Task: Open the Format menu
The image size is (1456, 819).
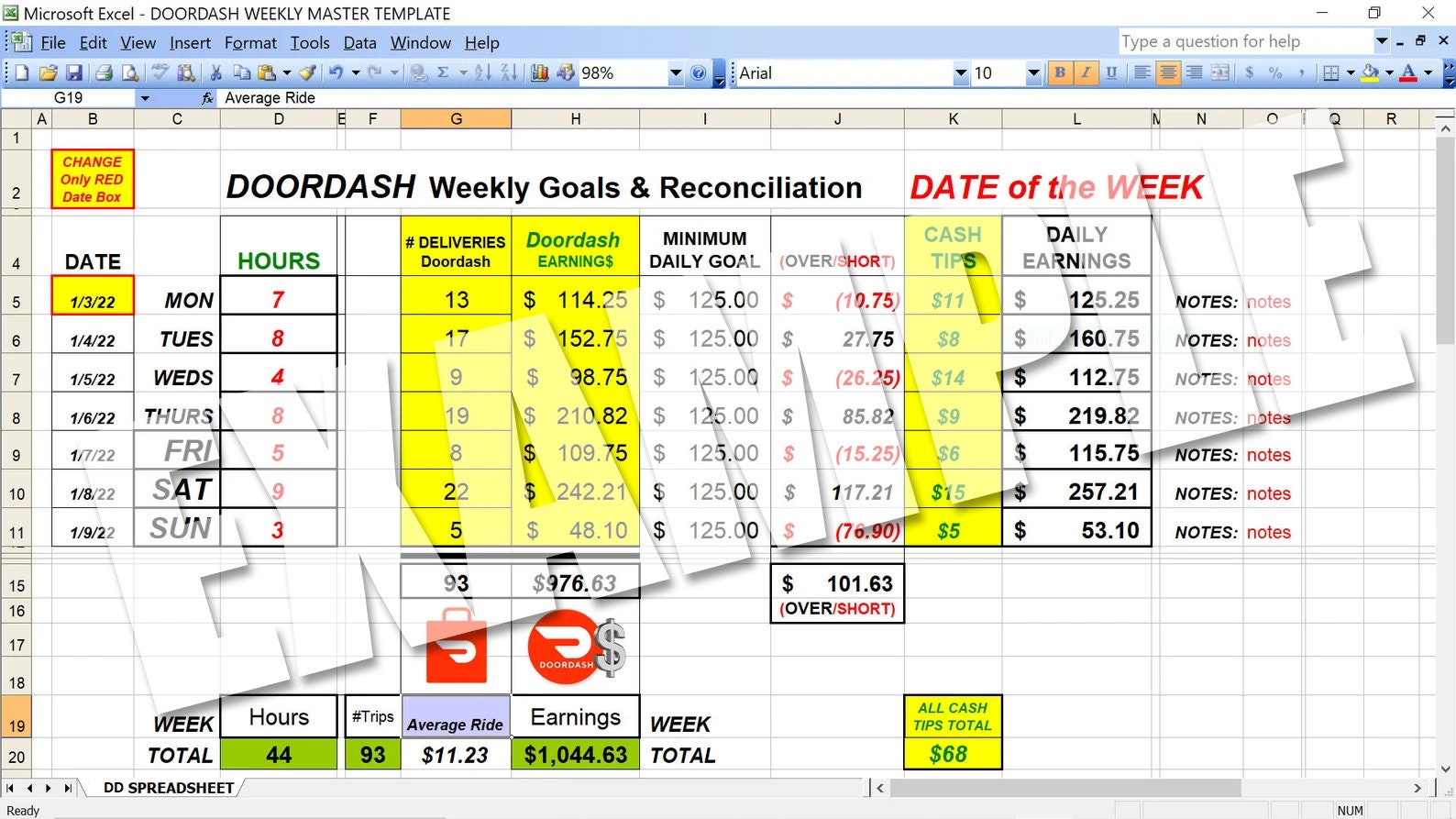Action: coord(250,42)
